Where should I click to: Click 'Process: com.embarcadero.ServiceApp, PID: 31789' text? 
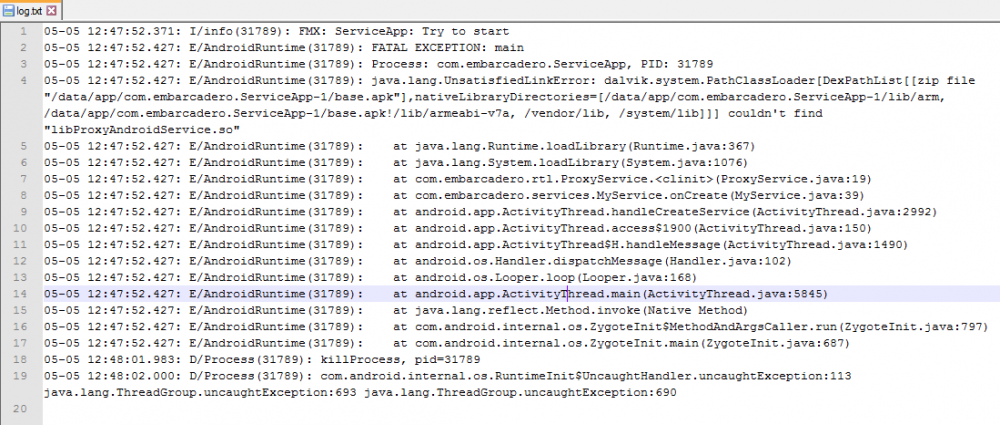541,64
